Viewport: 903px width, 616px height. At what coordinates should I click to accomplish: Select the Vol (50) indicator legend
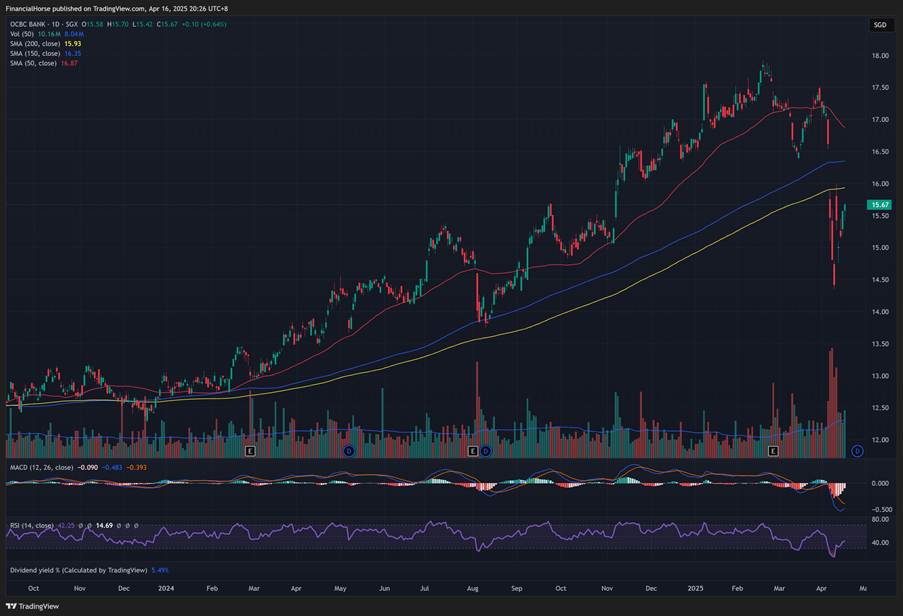click(x=22, y=34)
